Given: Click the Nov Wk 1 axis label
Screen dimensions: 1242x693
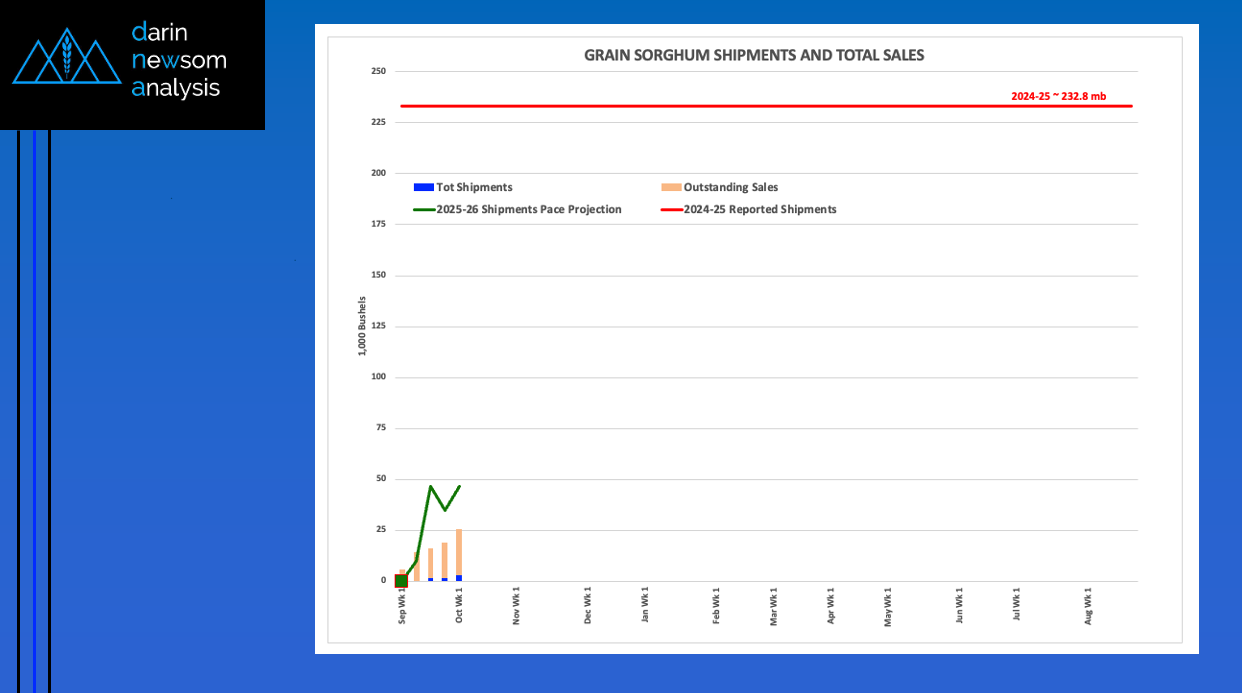Looking at the screenshot, I should pyautogui.click(x=517, y=606).
